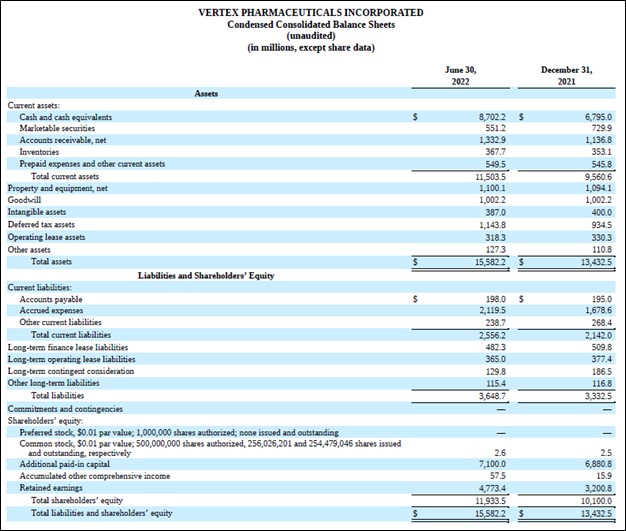626x531 pixels.
Task: Click the Vertex Pharmaceuticals Incorporated title
Action: 312,12
